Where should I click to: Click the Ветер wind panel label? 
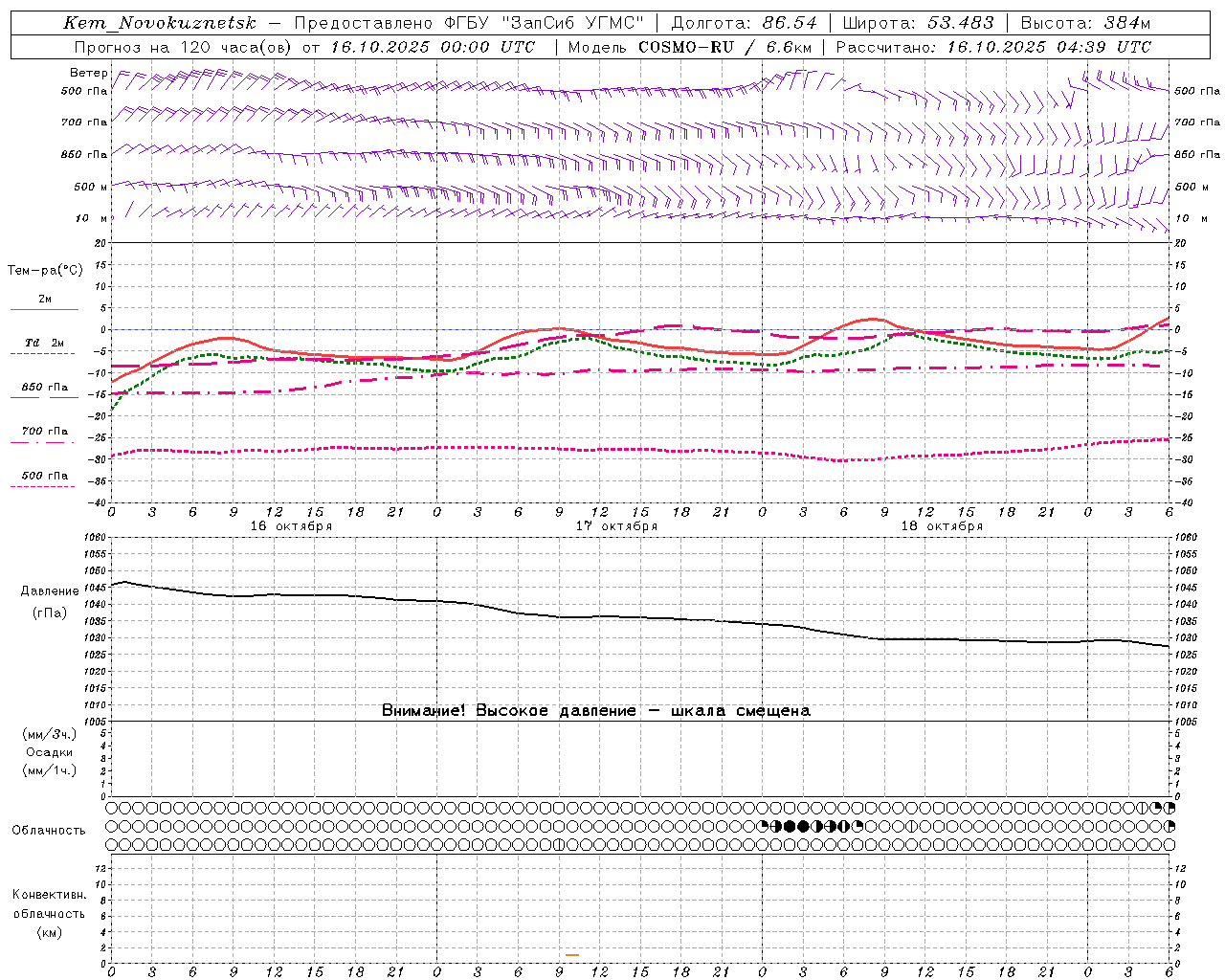[89, 73]
